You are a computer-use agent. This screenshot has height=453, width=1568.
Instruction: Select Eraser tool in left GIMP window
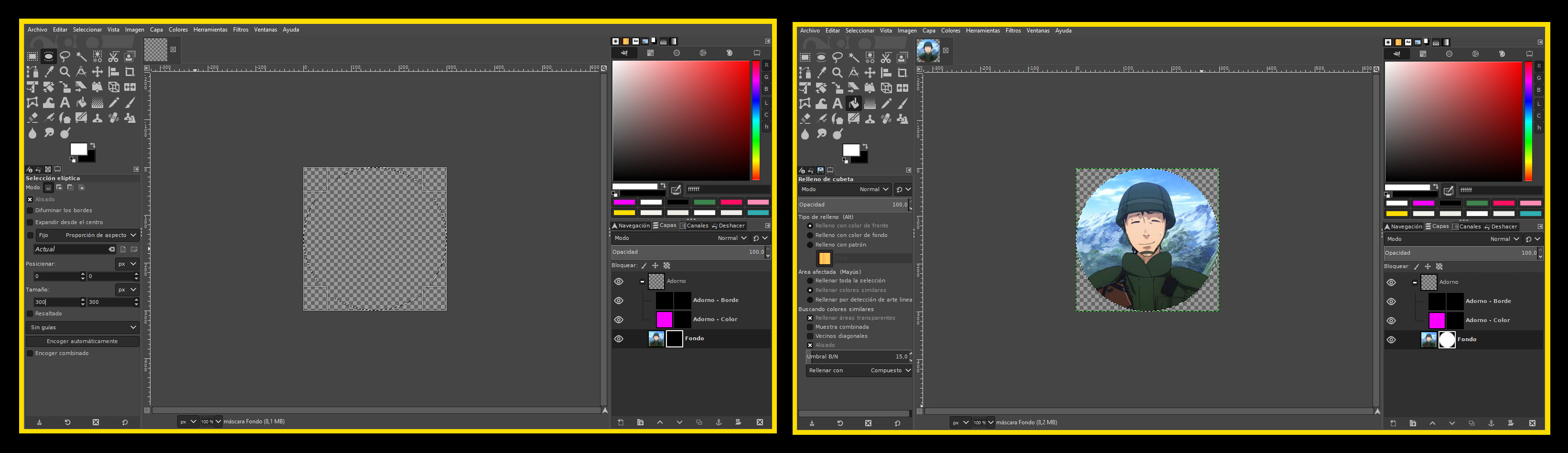[32, 118]
